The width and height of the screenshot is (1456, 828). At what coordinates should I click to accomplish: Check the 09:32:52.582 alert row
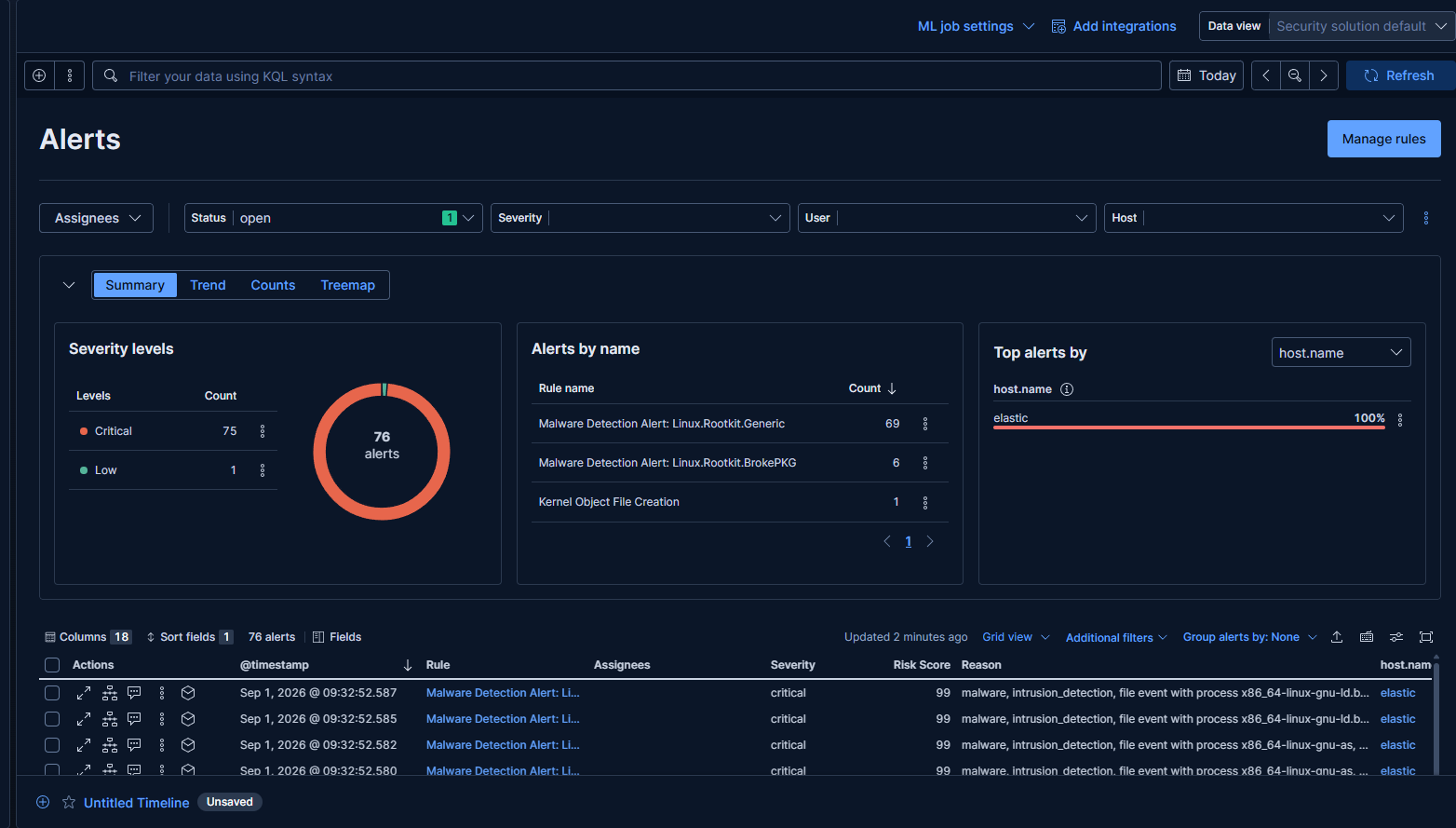pos(52,745)
